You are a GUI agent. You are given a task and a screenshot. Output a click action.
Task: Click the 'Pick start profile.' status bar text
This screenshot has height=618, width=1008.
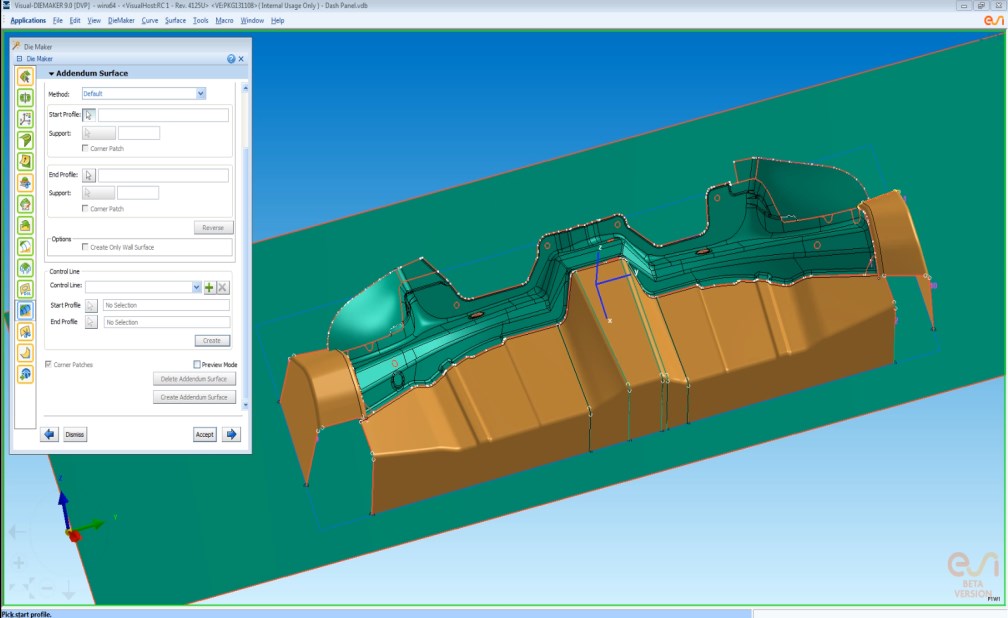(26, 614)
